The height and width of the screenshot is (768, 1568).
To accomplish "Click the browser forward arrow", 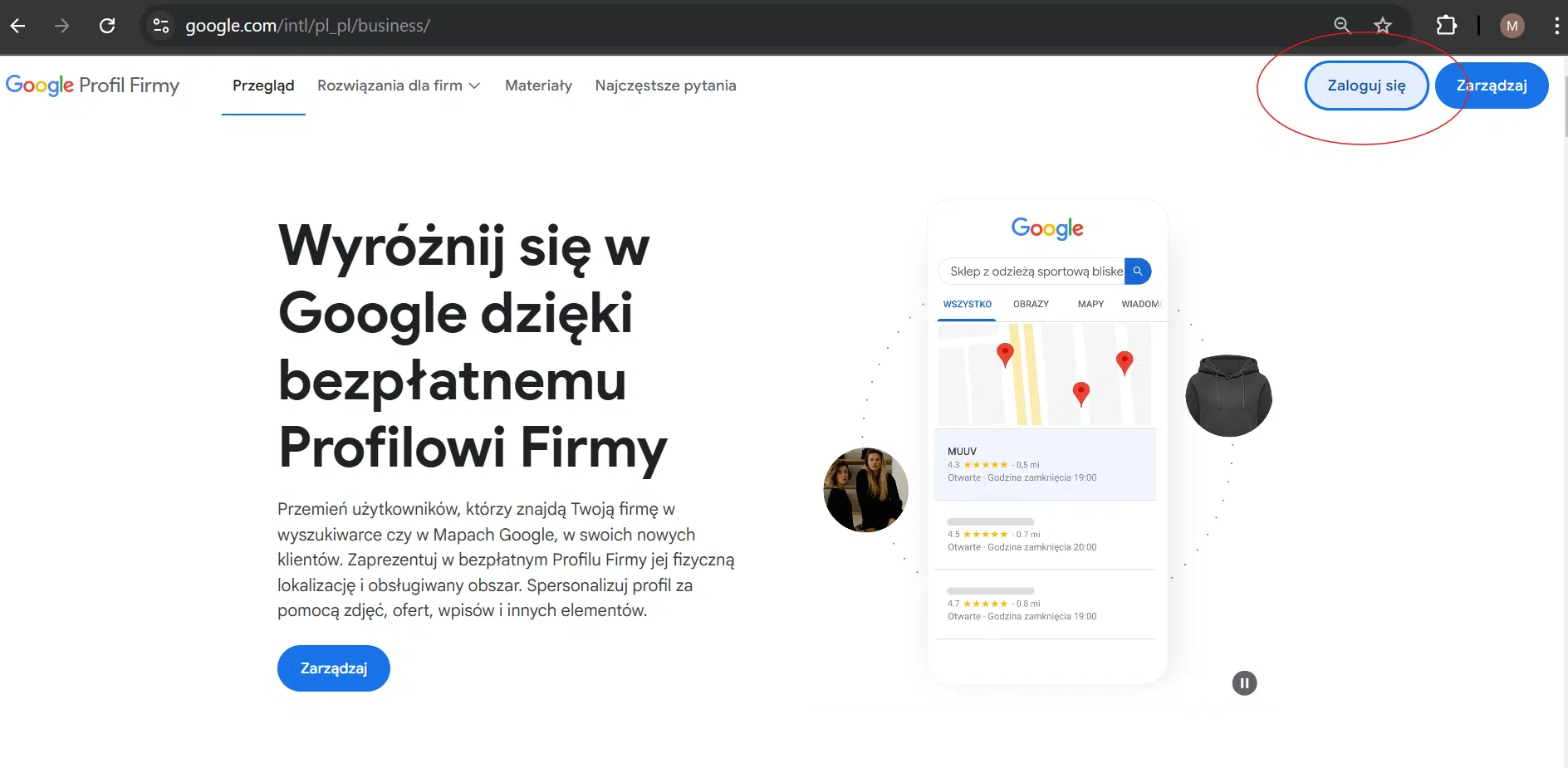I will coord(62,26).
